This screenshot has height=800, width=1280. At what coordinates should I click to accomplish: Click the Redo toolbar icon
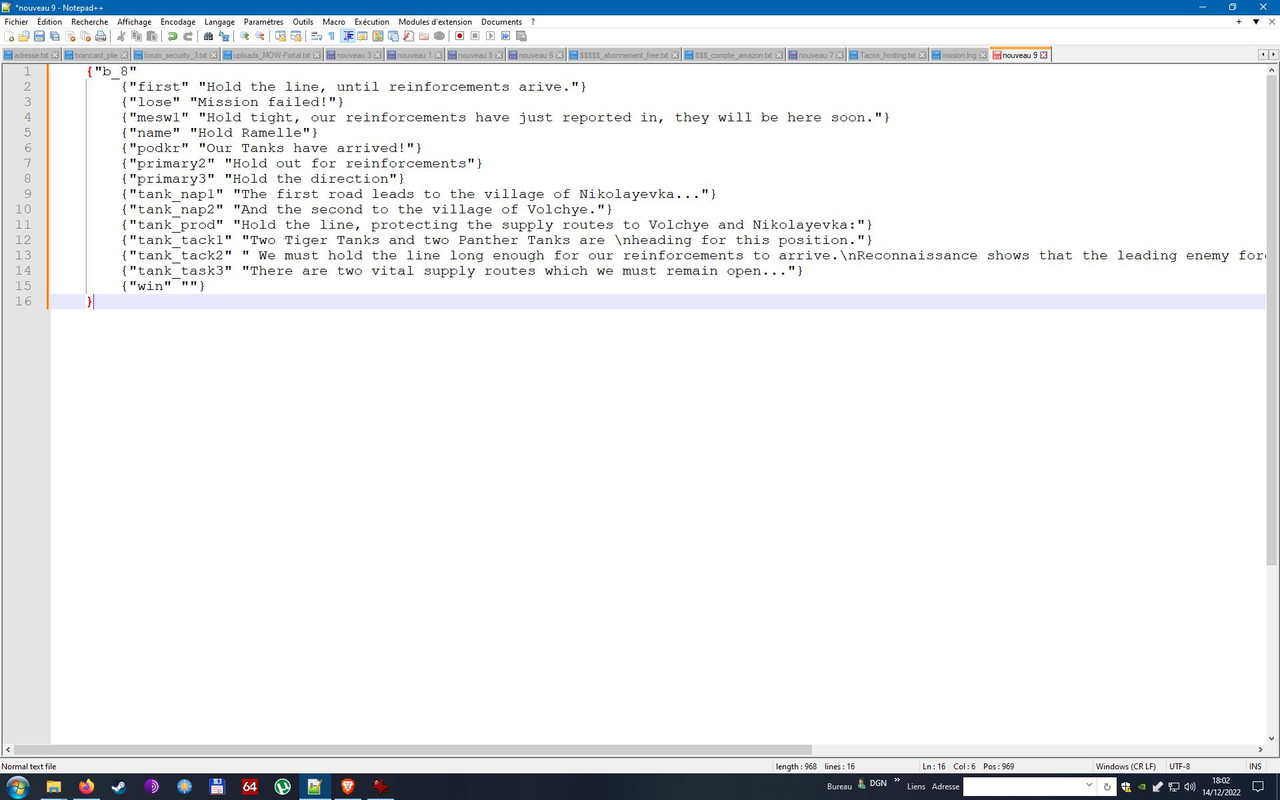tap(187, 36)
